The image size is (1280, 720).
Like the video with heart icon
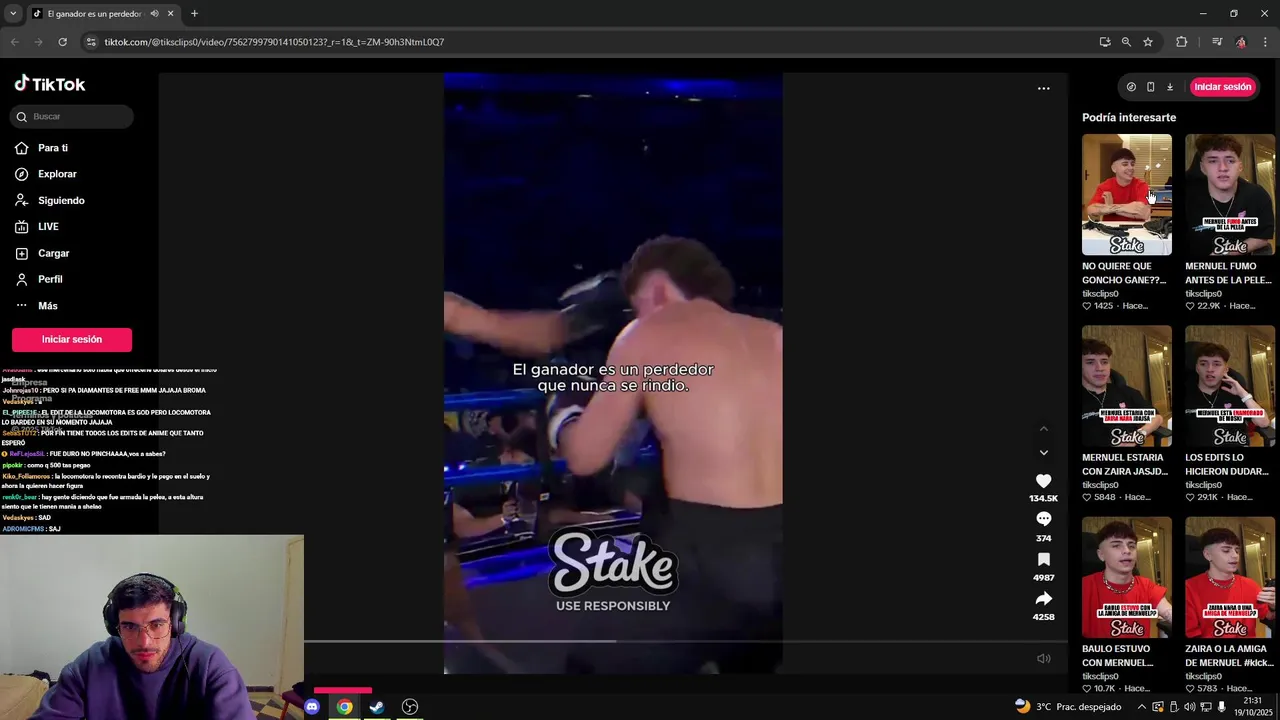pos(1043,481)
